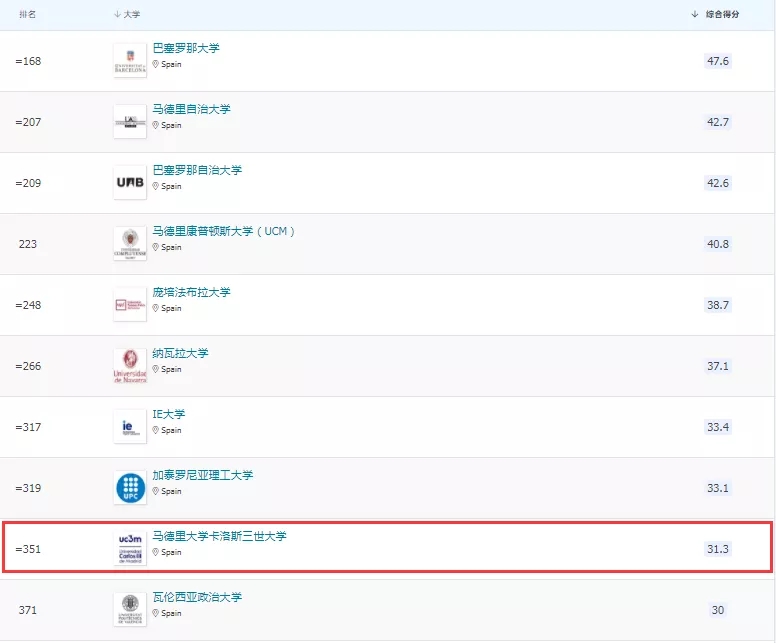Click the location pin for 巴塞罗那大学

[155, 64]
